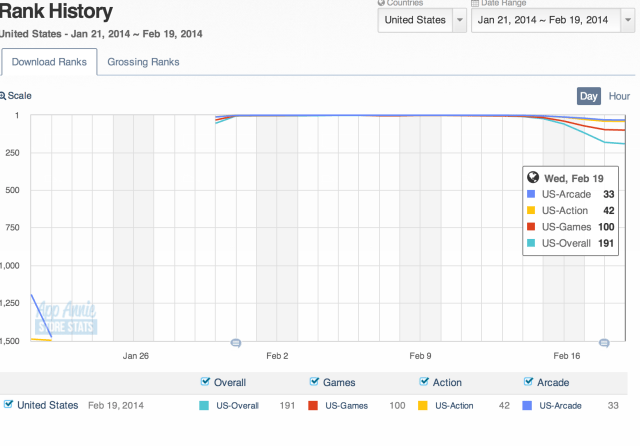Open the comment marker near Feb 2
Viewport: 640px width, 446px height.
(236, 343)
